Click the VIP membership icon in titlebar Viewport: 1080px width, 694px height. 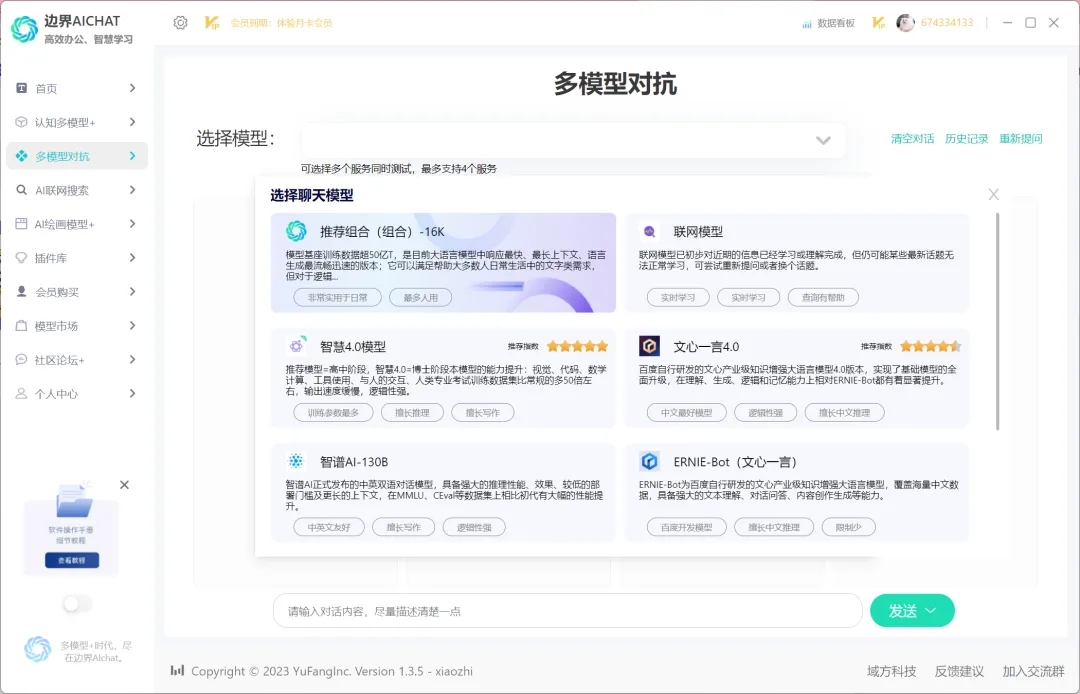877,22
